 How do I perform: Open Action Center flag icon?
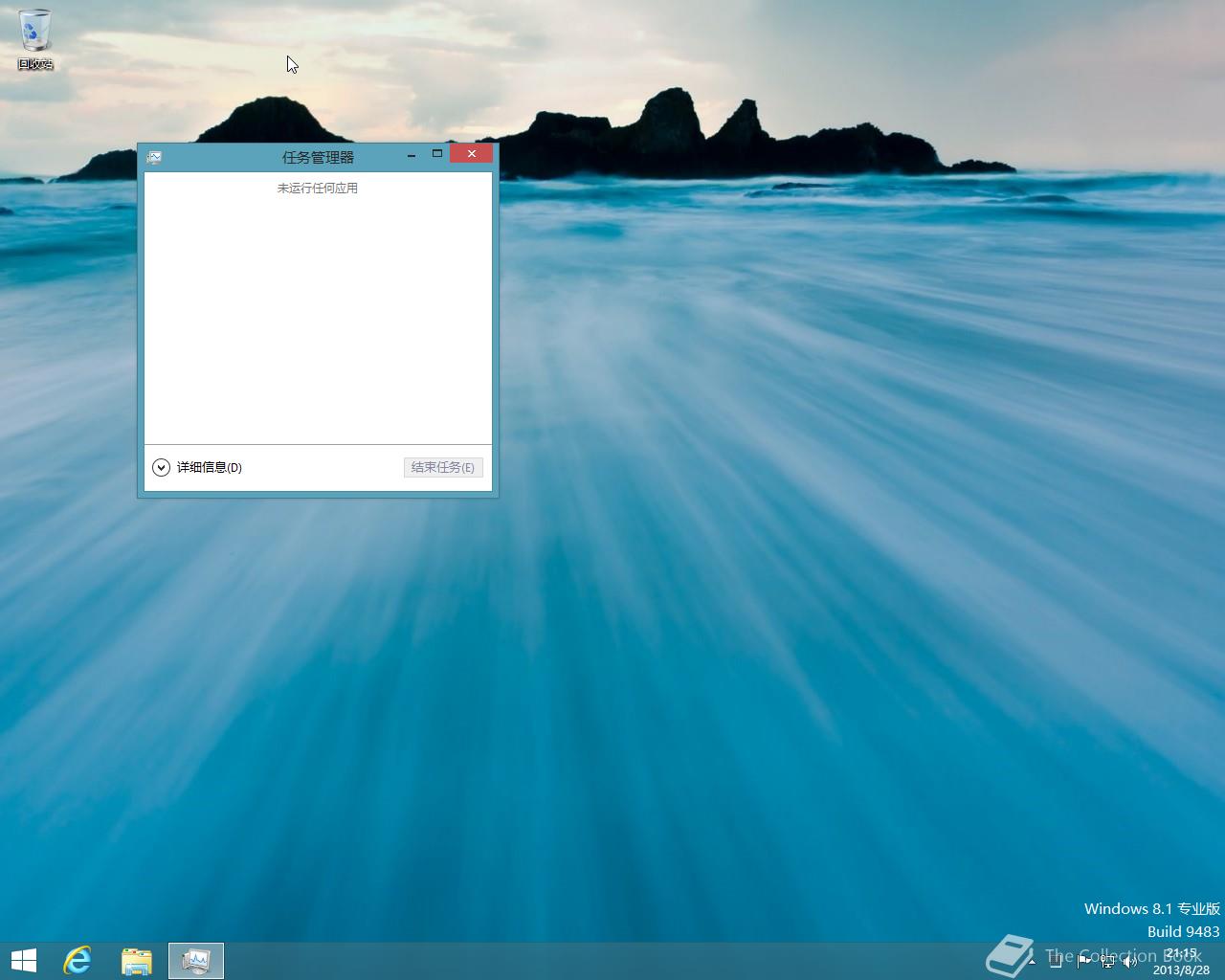1082,962
